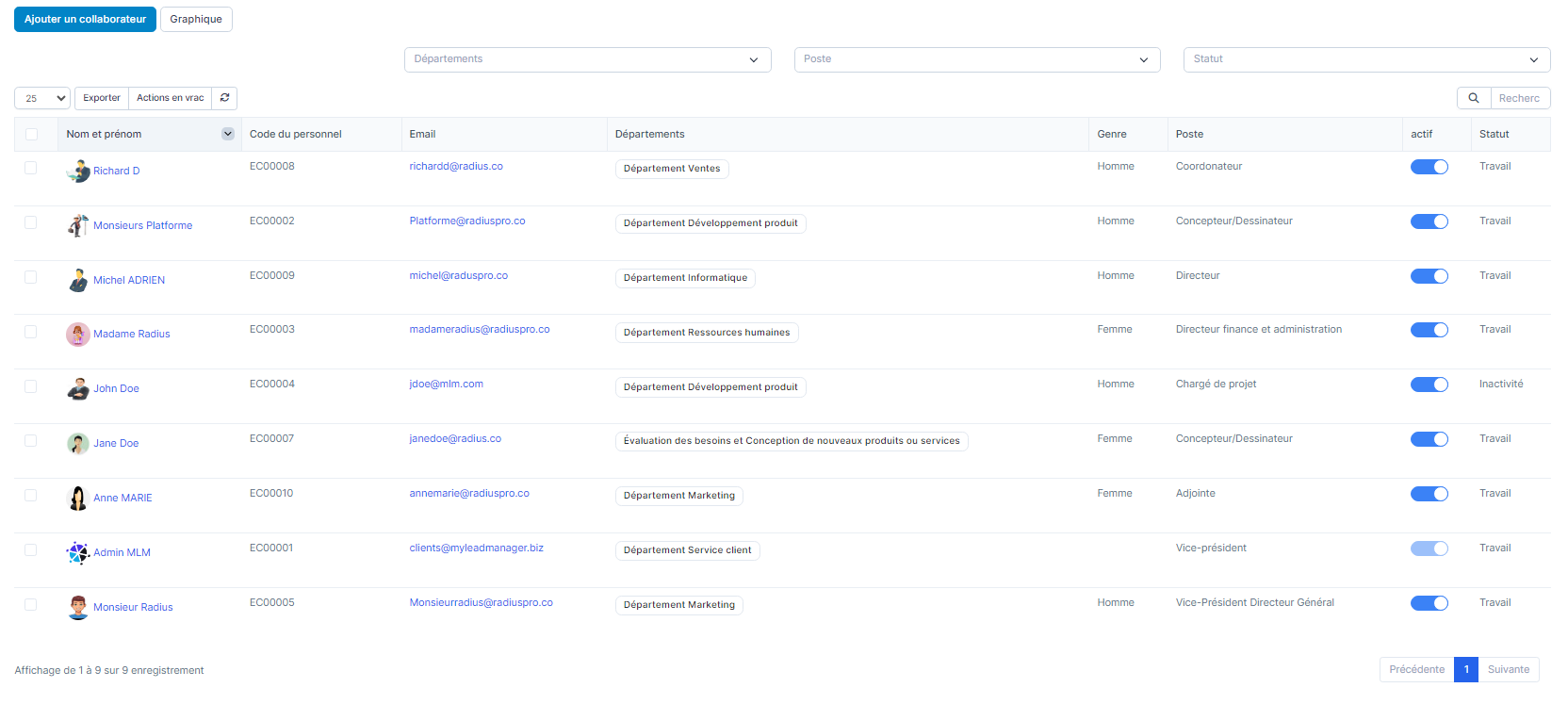Select the Monsieurs Platforme row checkbox

tap(30, 222)
